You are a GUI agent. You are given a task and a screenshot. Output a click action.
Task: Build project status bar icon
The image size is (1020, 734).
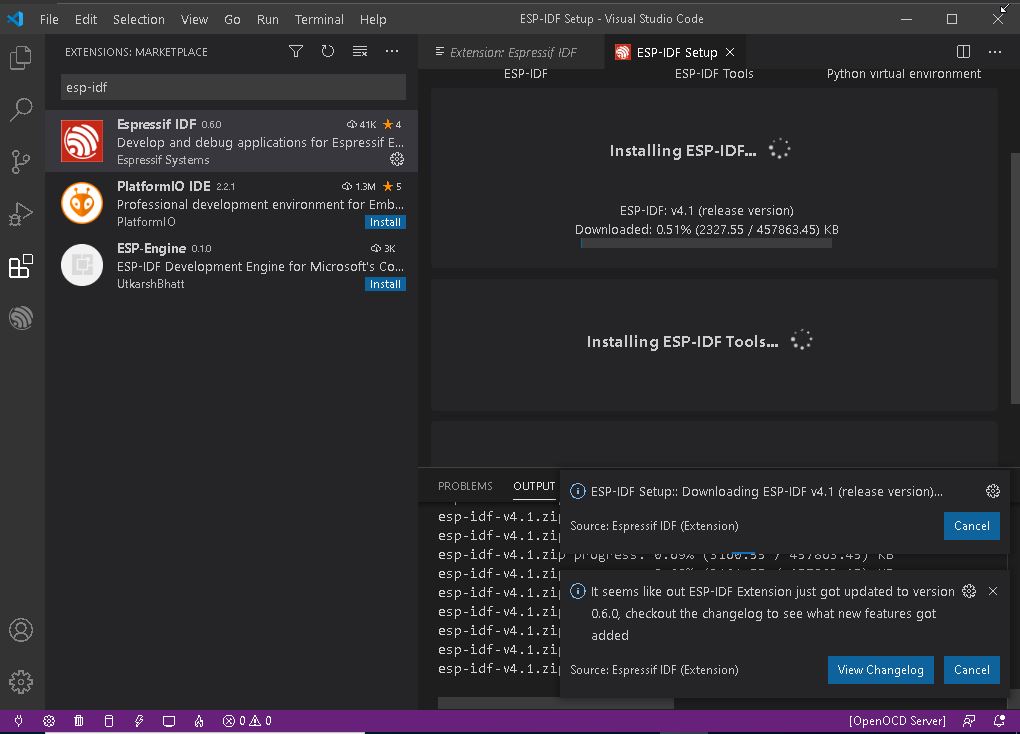click(109, 720)
